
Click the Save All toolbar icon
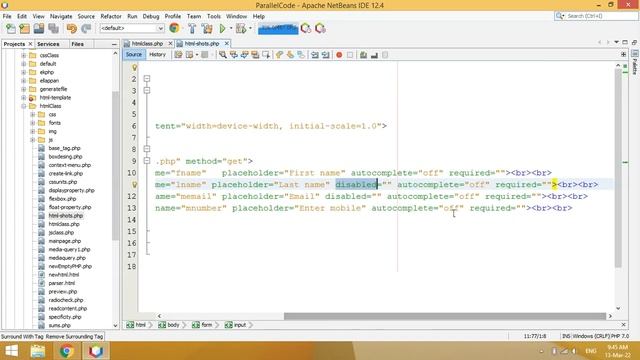[53, 29]
